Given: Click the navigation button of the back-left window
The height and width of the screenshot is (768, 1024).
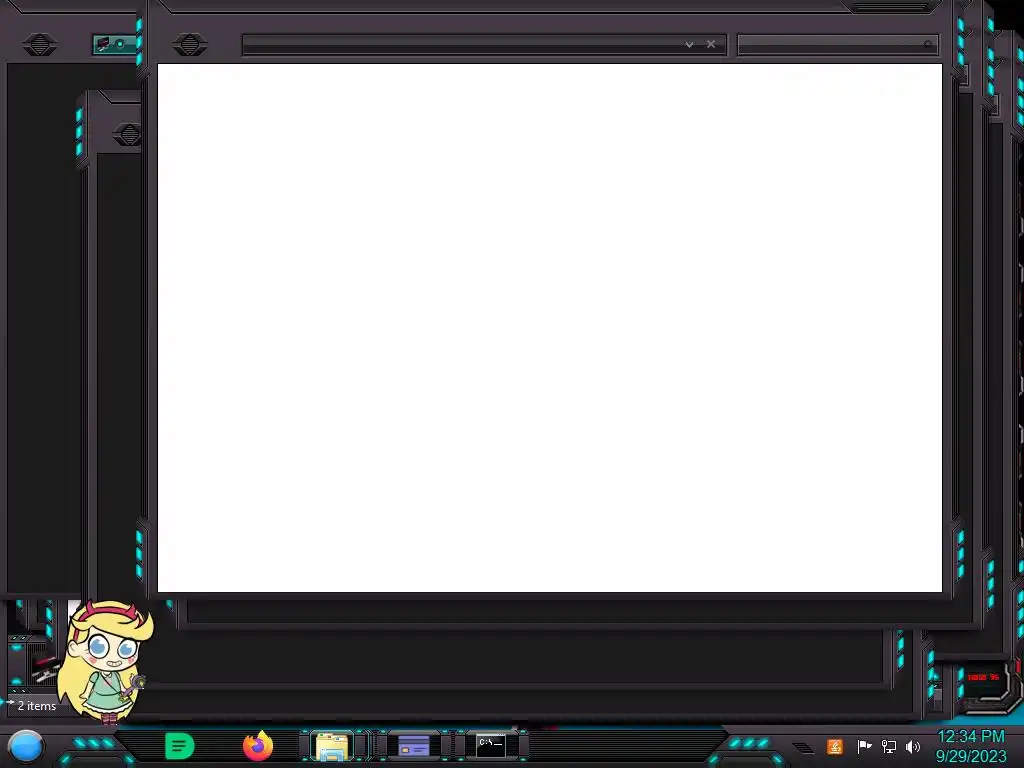Looking at the screenshot, I should [x=40, y=45].
